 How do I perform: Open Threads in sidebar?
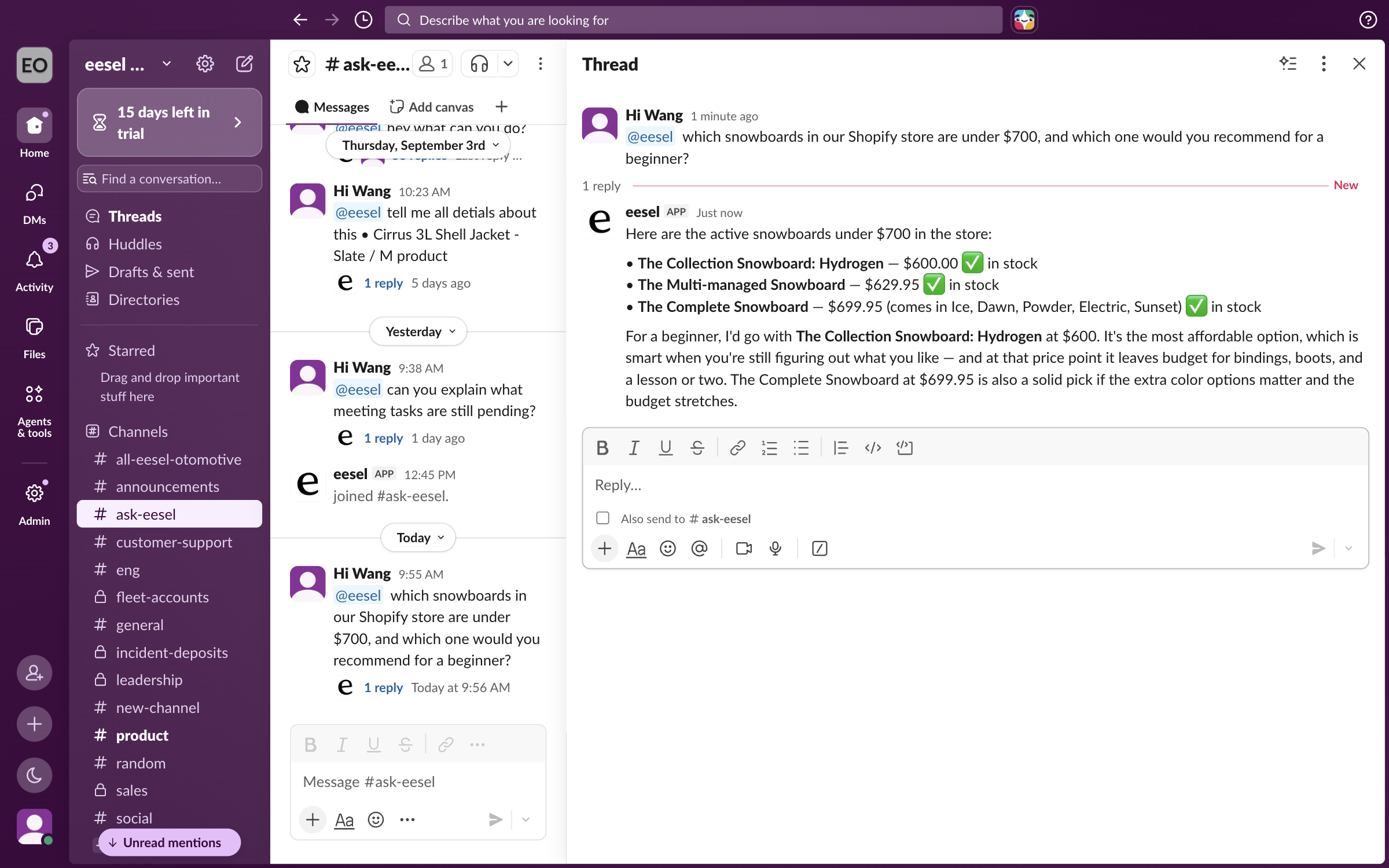[x=169, y=216]
